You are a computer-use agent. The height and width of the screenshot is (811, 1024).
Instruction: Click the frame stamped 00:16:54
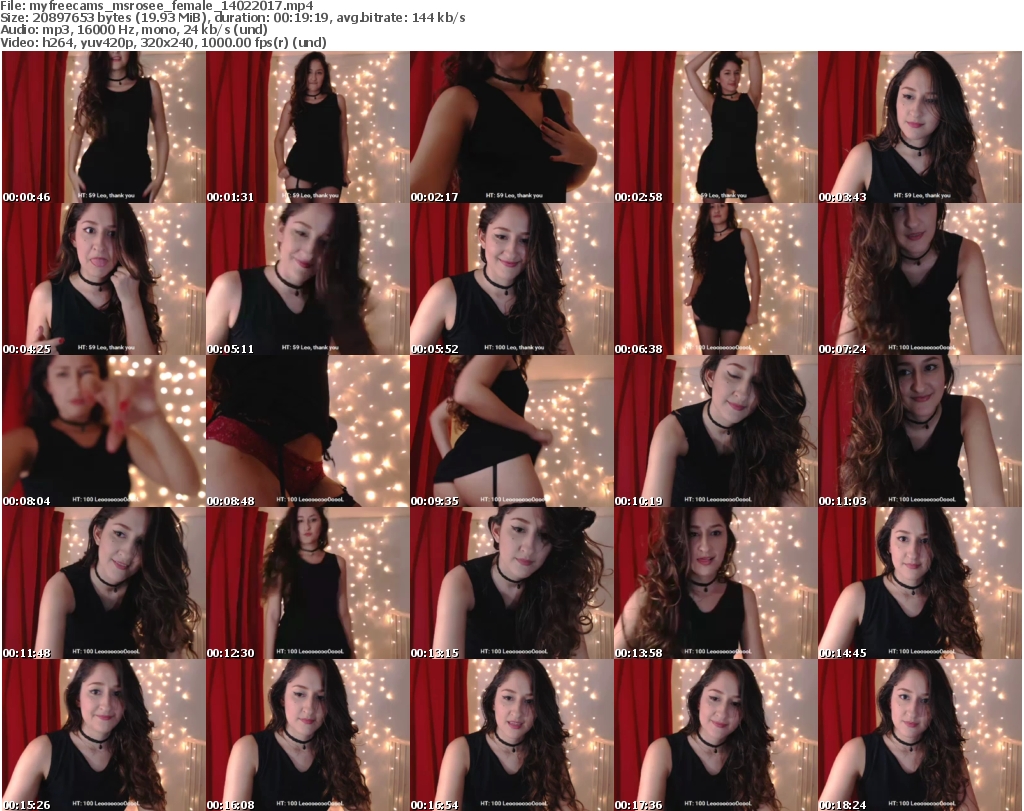tap(512, 735)
